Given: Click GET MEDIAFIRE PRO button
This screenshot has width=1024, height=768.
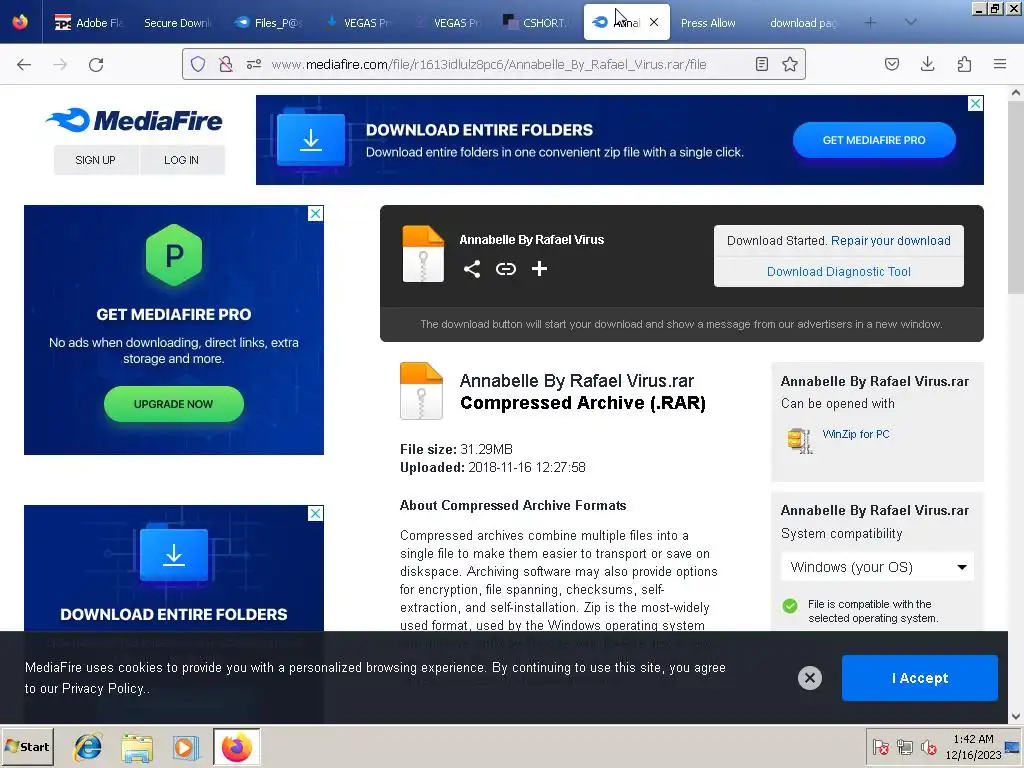Looking at the screenshot, I should 874,140.
